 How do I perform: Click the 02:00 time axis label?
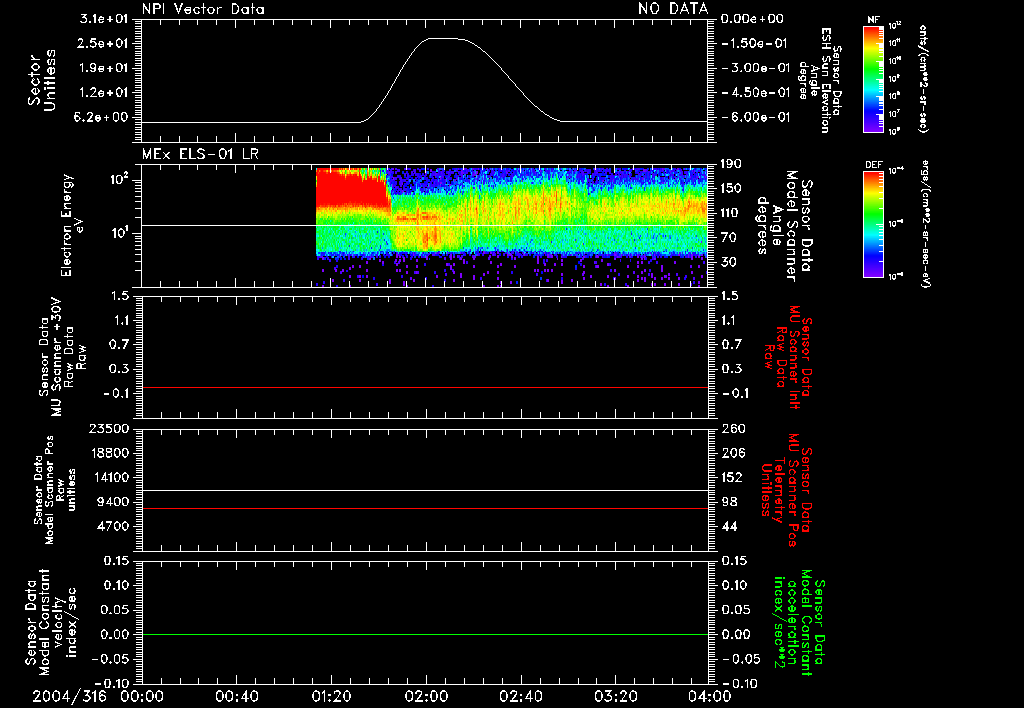point(426,696)
